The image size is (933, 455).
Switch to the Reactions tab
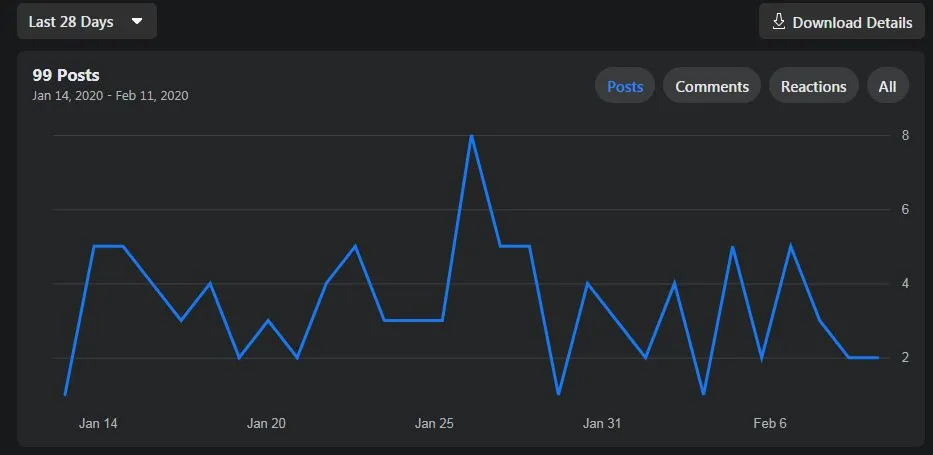pos(813,86)
